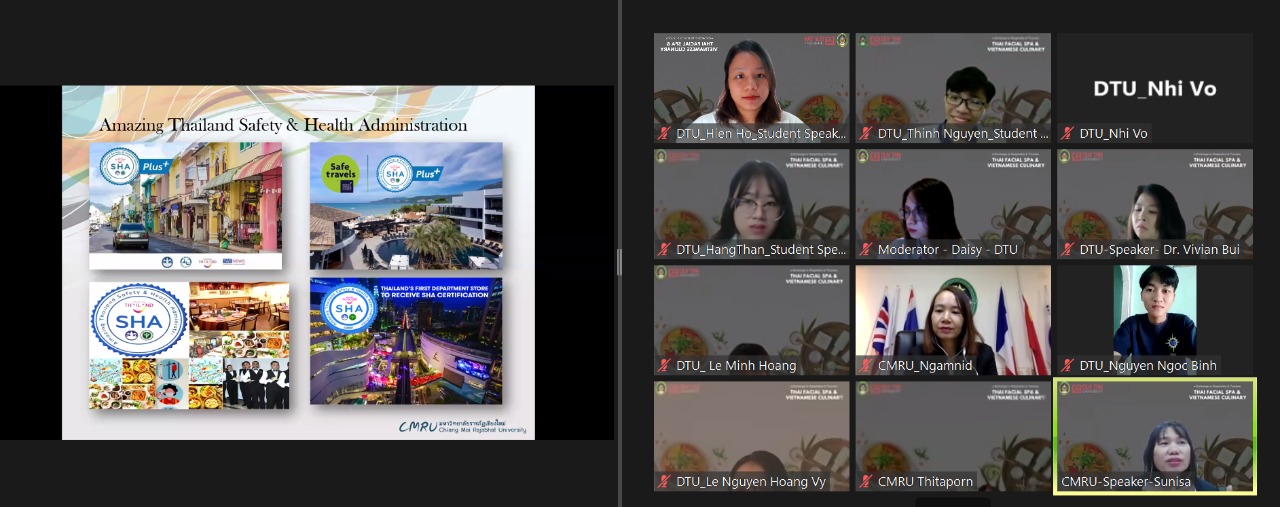Click the Safe travels badge on the slide
The height and width of the screenshot is (507, 1280).
[x=340, y=173]
